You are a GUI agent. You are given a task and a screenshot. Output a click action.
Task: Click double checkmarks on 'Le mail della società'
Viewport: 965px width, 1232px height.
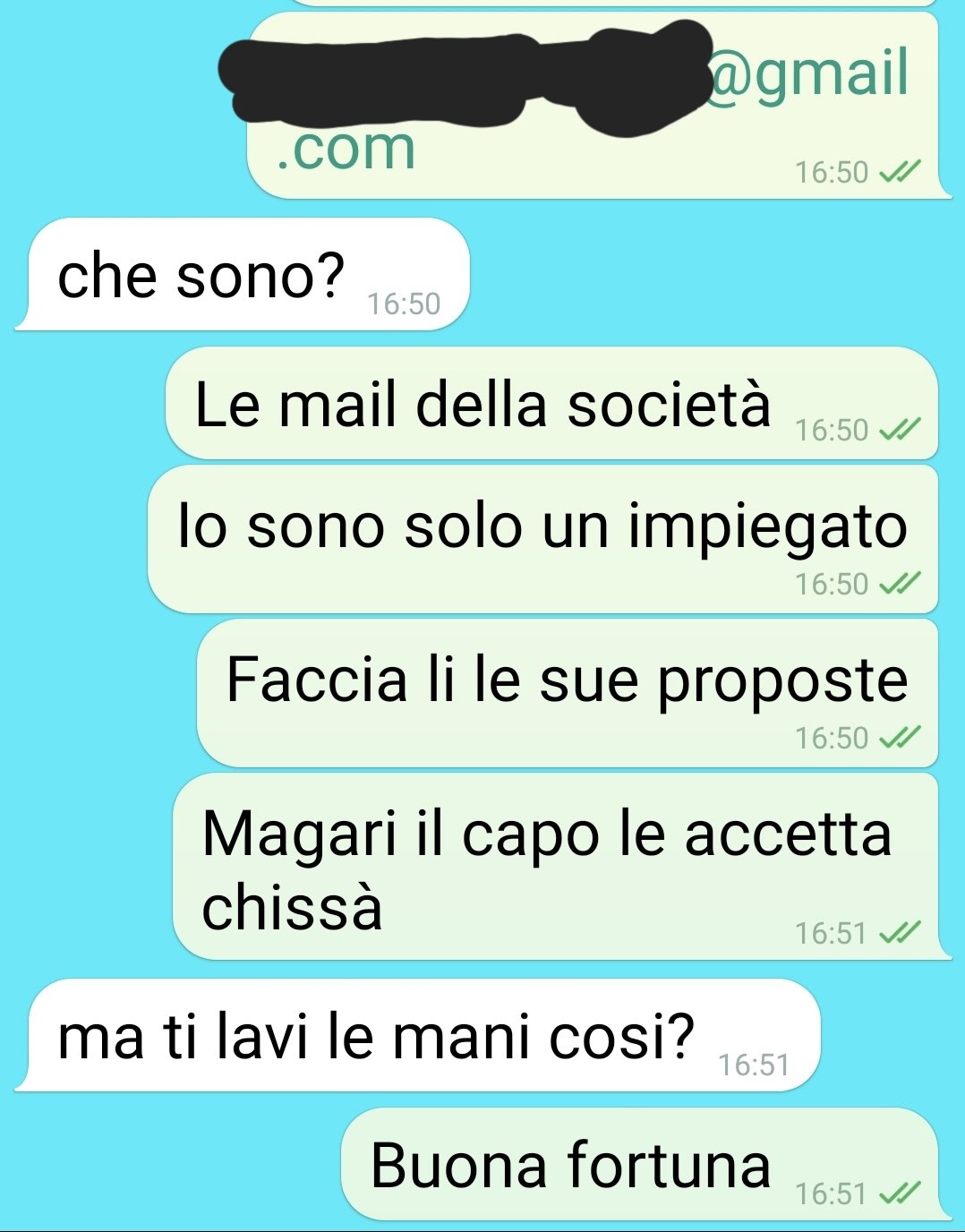point(899,431)
